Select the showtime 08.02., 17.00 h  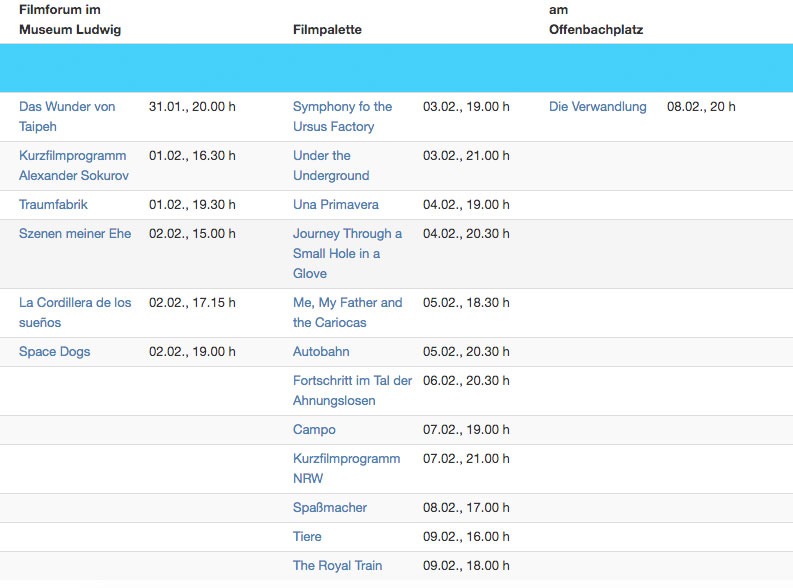(x=466, y=508)
